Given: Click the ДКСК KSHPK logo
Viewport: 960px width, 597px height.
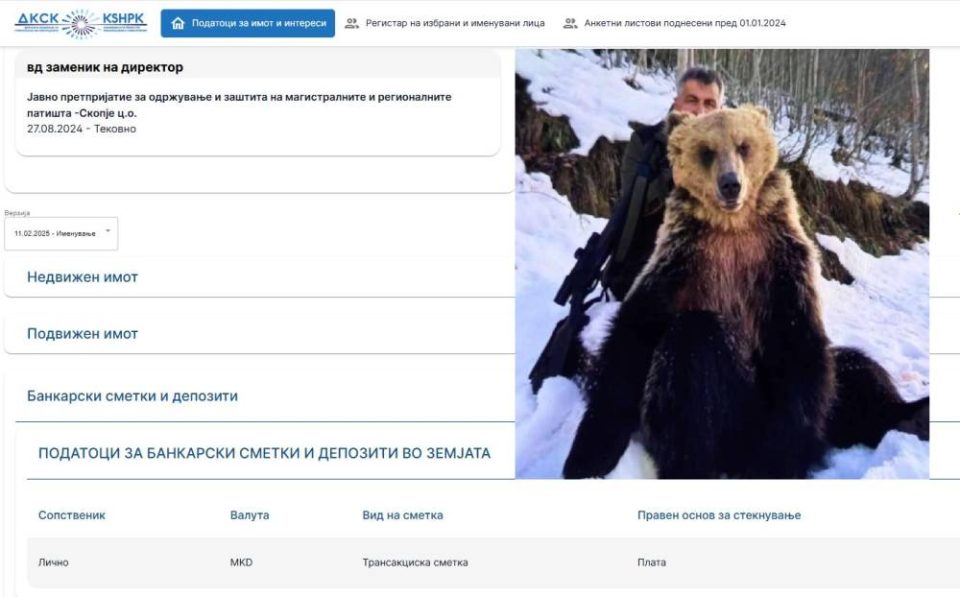Looking at the screenshot, I should (x=81, y=23).
